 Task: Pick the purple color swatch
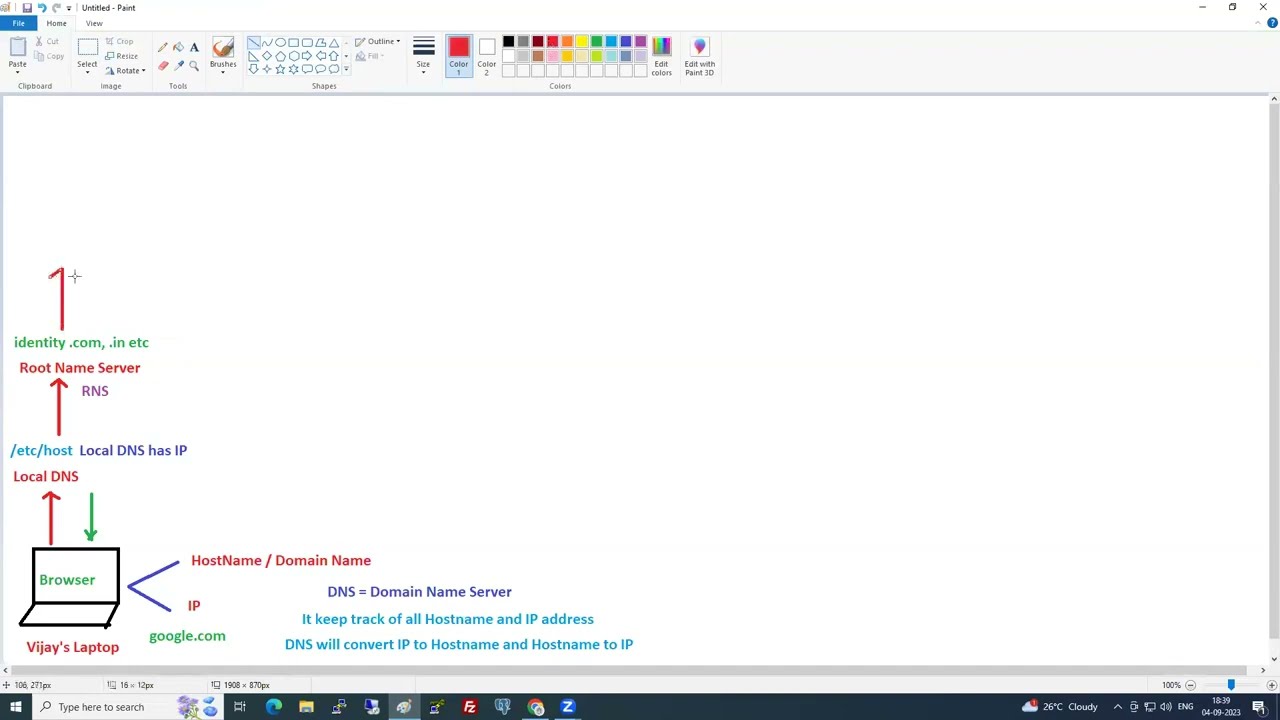point(640,42)
